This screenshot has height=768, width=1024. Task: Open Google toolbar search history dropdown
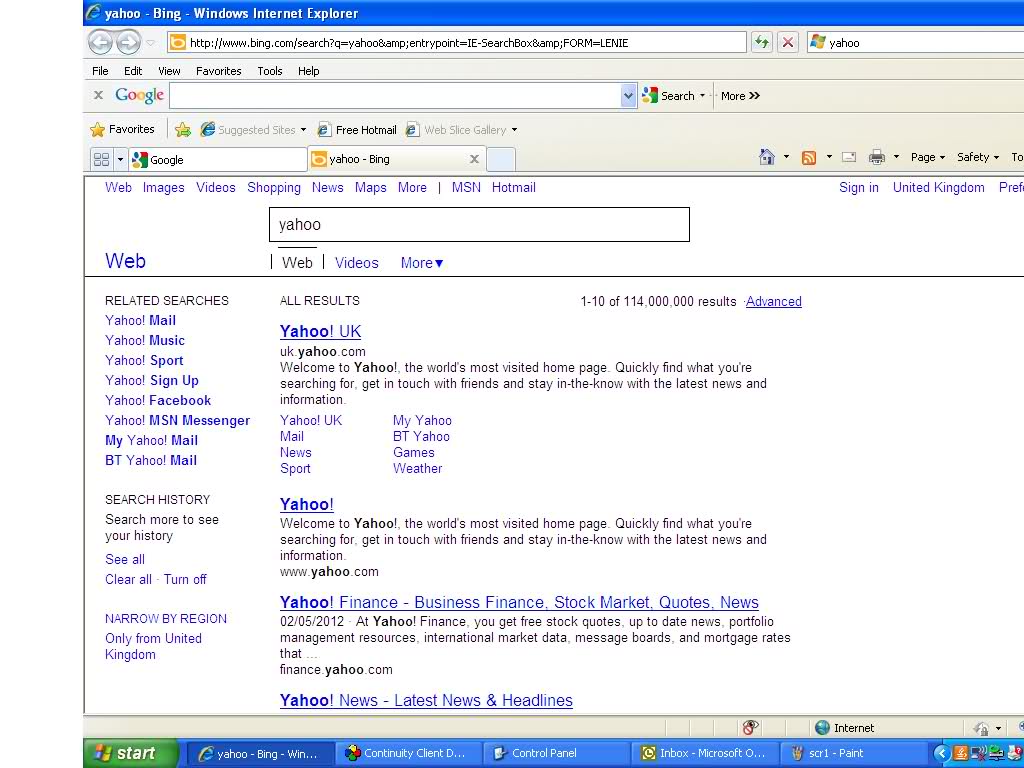point(628,96)
